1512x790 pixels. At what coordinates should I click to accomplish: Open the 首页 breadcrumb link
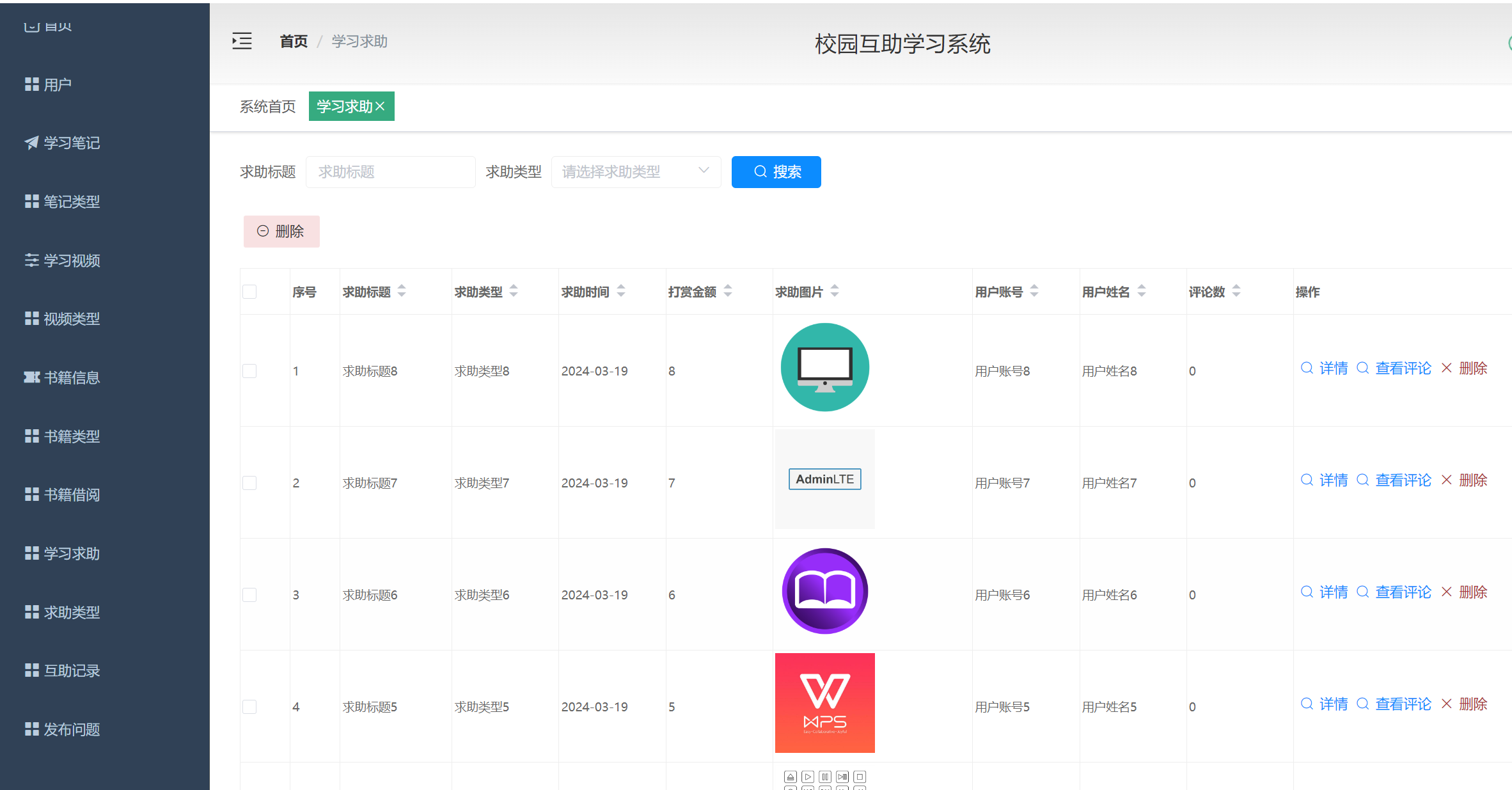pyautogui.click(x=293, y=40)
